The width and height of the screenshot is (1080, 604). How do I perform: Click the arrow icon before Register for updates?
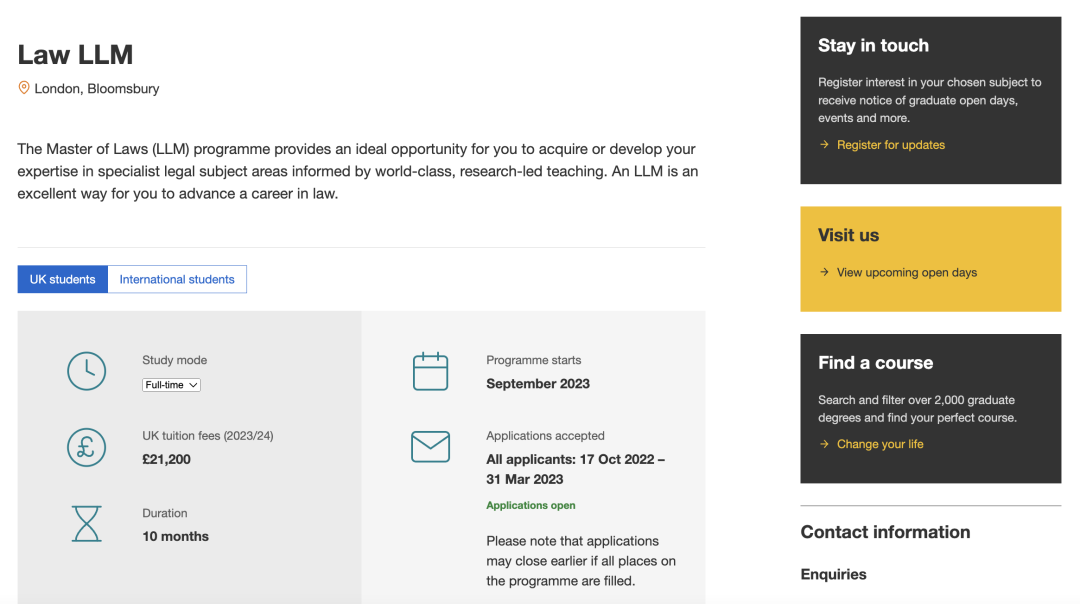tap(824, 145)
